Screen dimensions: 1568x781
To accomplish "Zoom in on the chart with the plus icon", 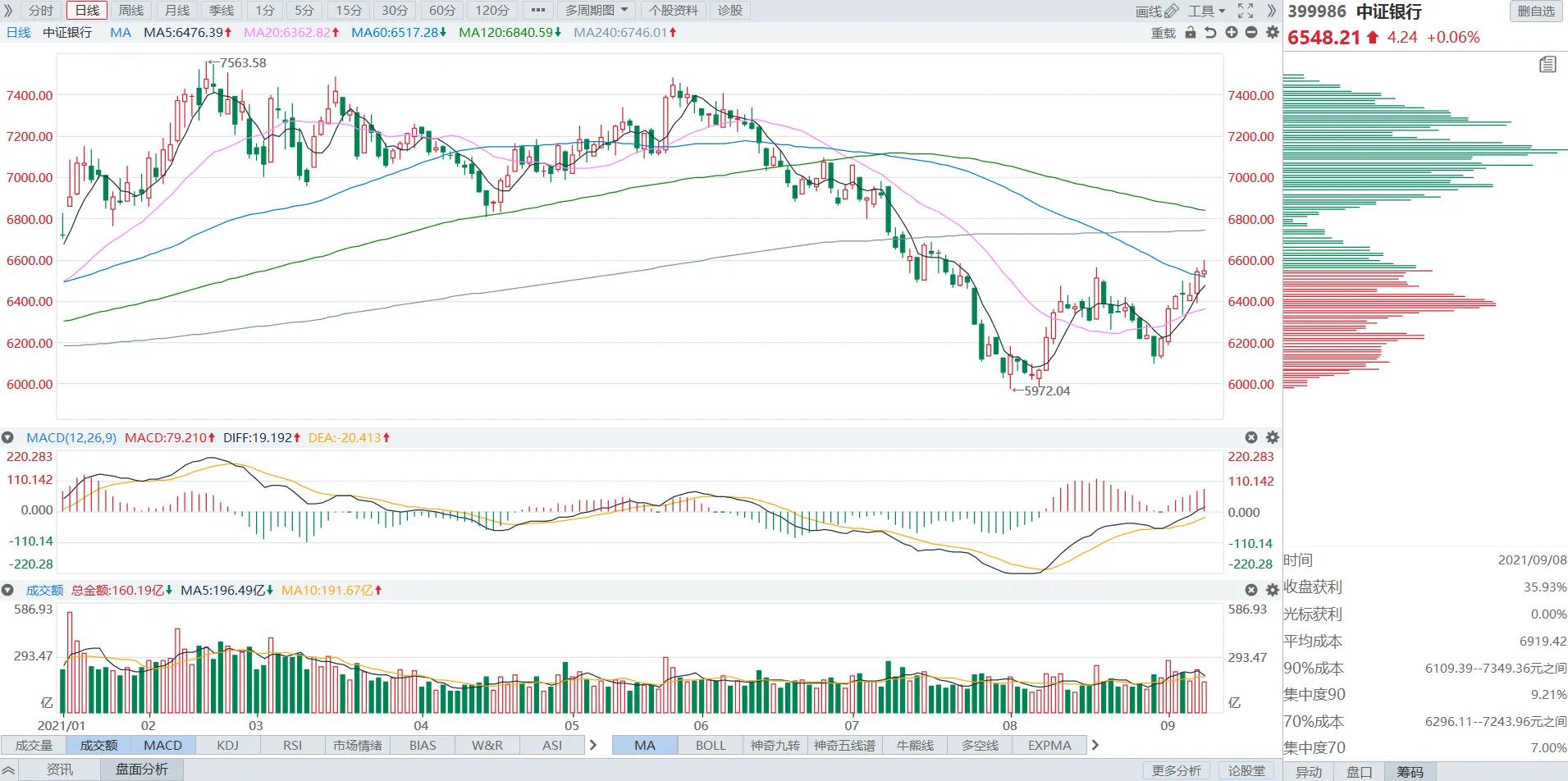I will coord(1232,33).
